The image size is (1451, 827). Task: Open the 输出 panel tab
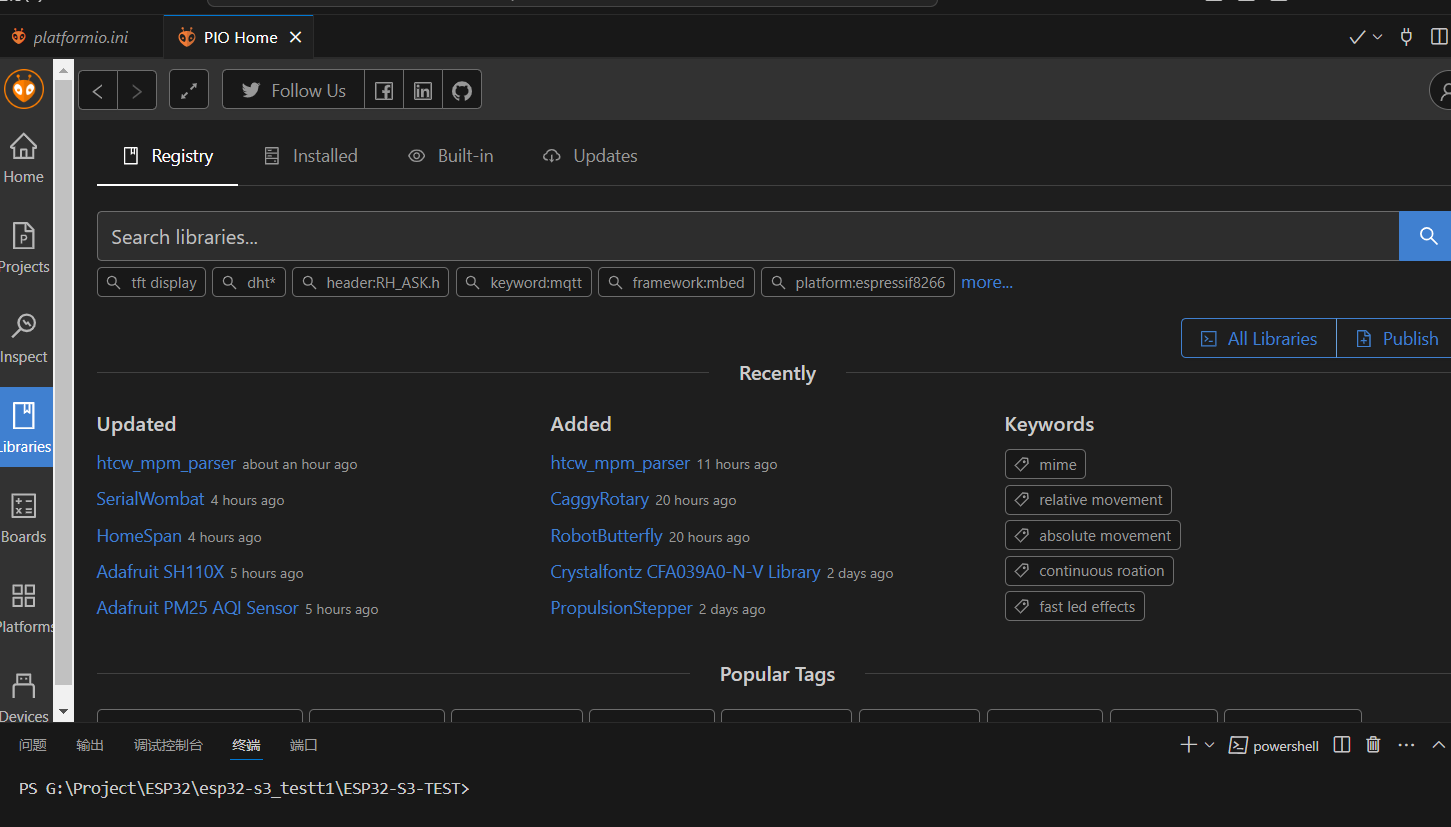(x=90, y=745)
